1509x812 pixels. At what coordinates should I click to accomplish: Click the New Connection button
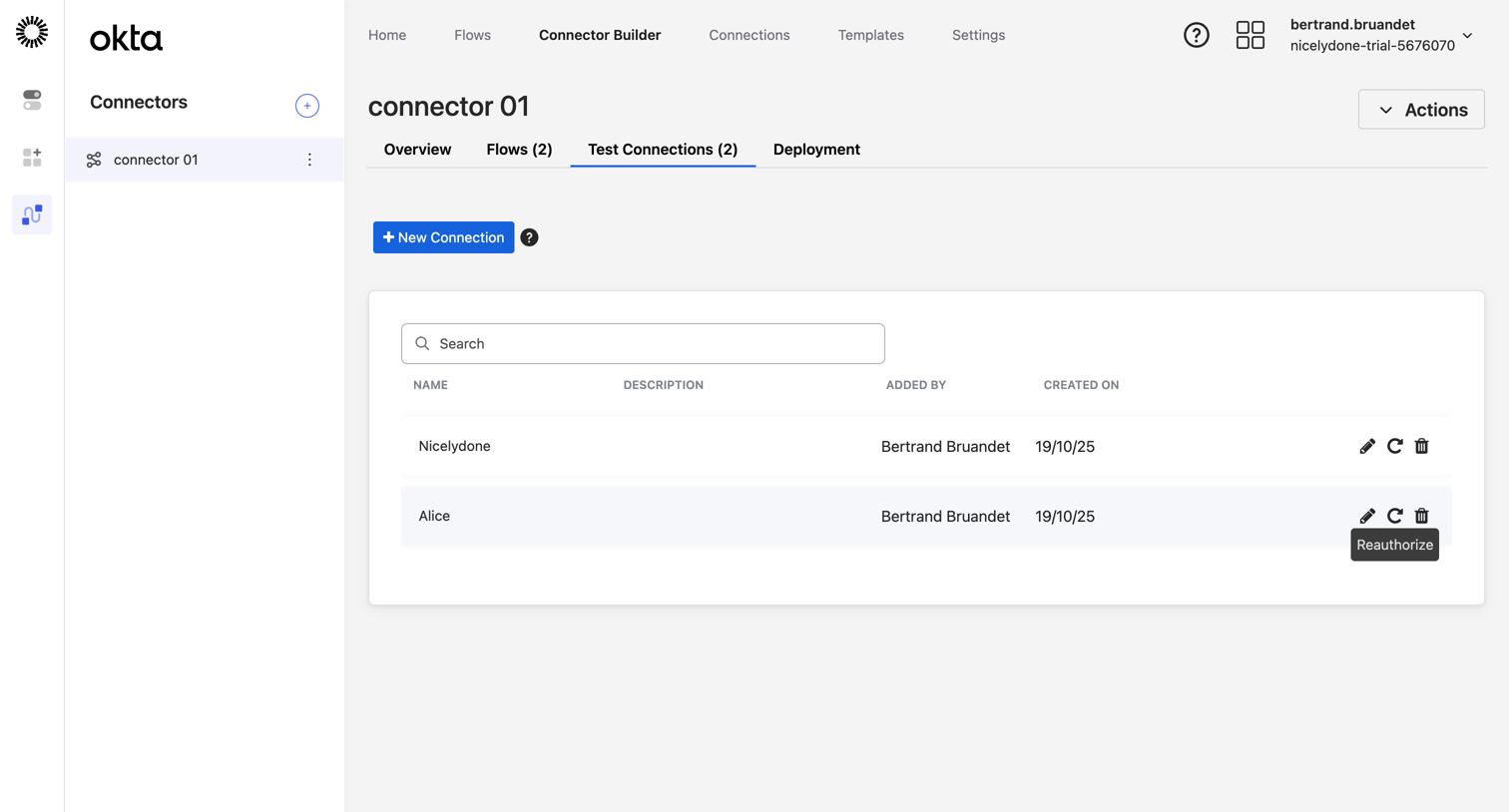click(x=443, y=237)
